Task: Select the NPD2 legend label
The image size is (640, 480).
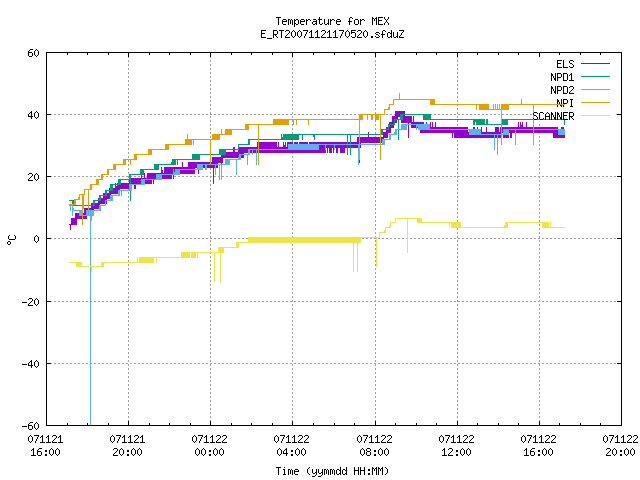Action: coord(562,90)
